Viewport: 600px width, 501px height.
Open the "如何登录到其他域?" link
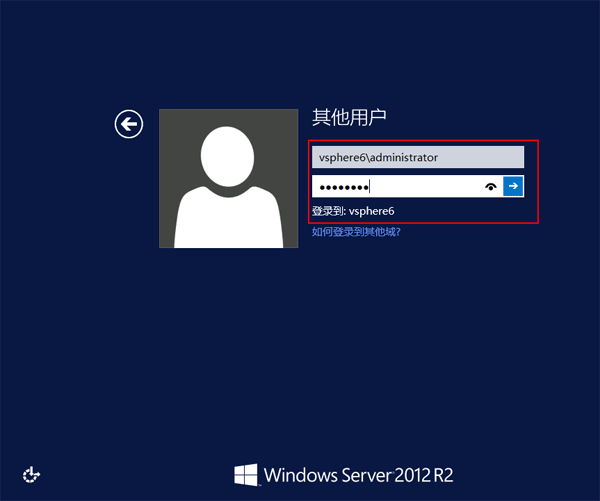[x=356, y=232]
